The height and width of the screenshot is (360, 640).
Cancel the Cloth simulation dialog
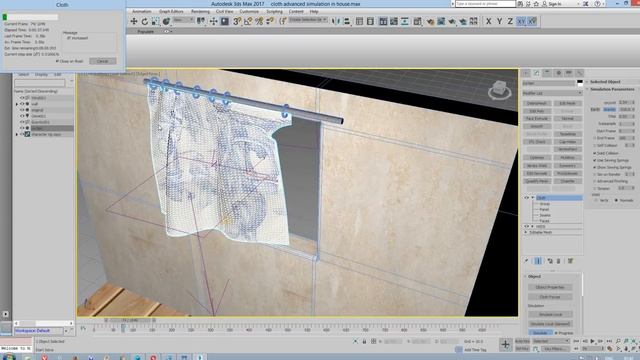[102, 61]
